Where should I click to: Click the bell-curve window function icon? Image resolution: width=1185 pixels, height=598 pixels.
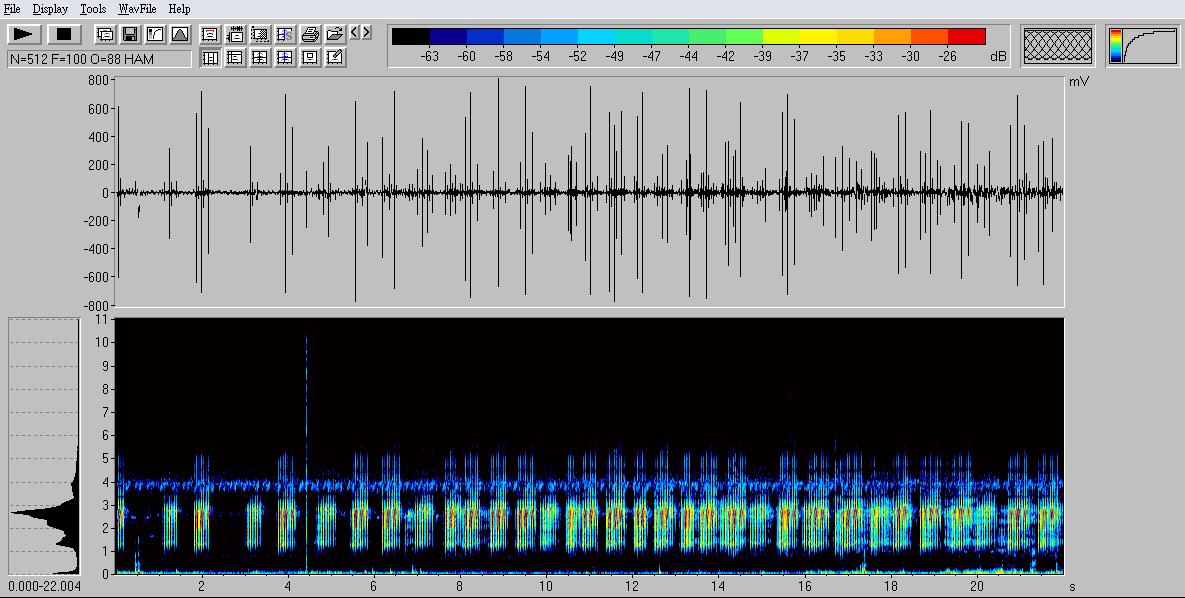(180, 34)
